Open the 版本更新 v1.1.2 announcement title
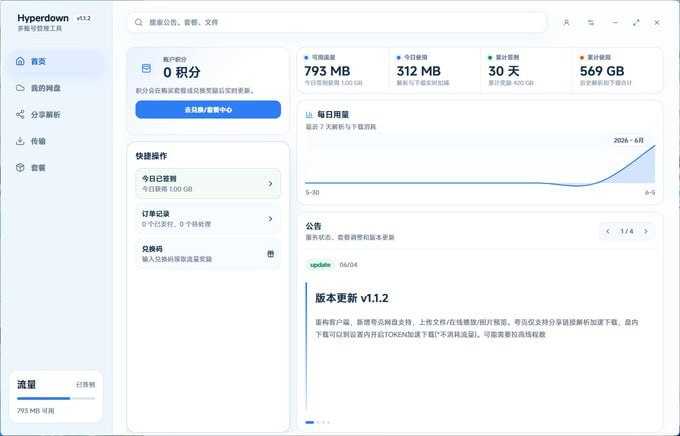680x436 pixels. 352,298
